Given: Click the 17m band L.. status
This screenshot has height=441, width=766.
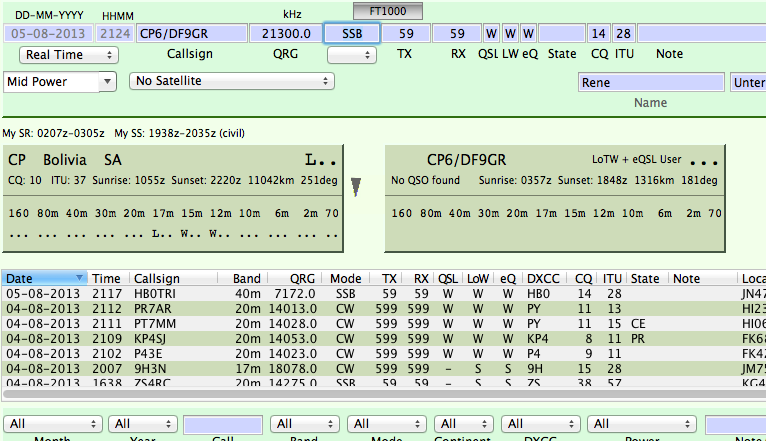Looking at the screenshot, I should 162,234.
